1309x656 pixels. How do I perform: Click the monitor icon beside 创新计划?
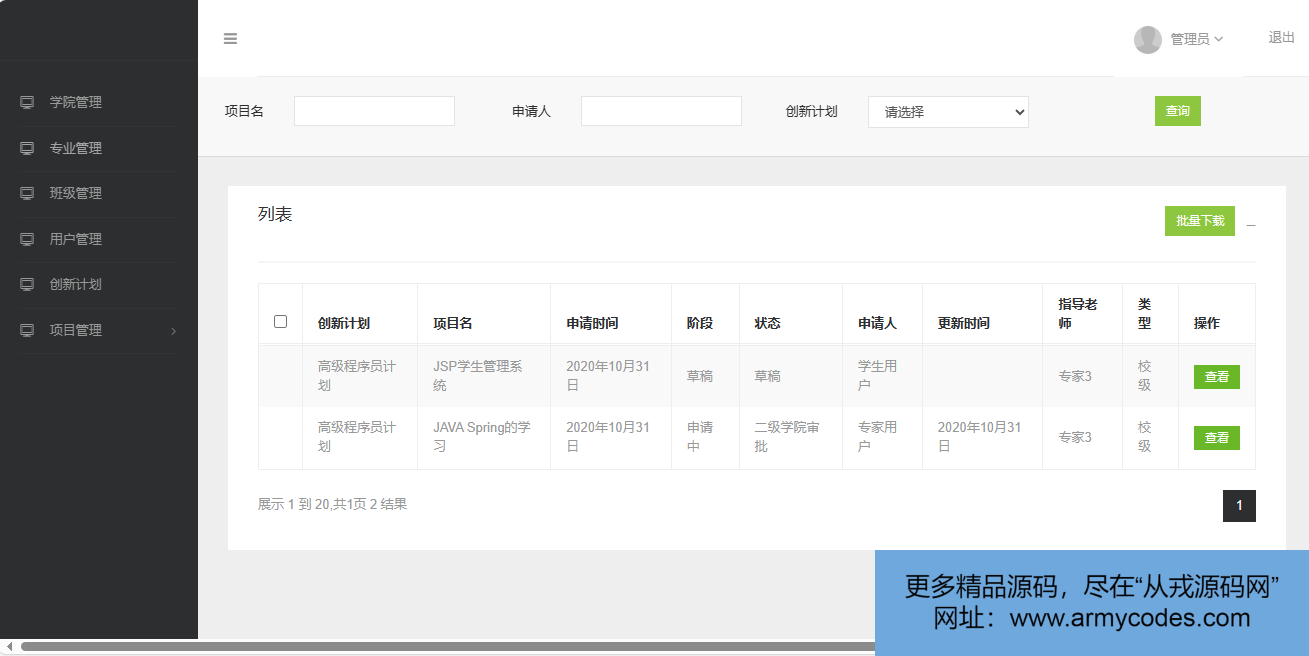[27, 284]
